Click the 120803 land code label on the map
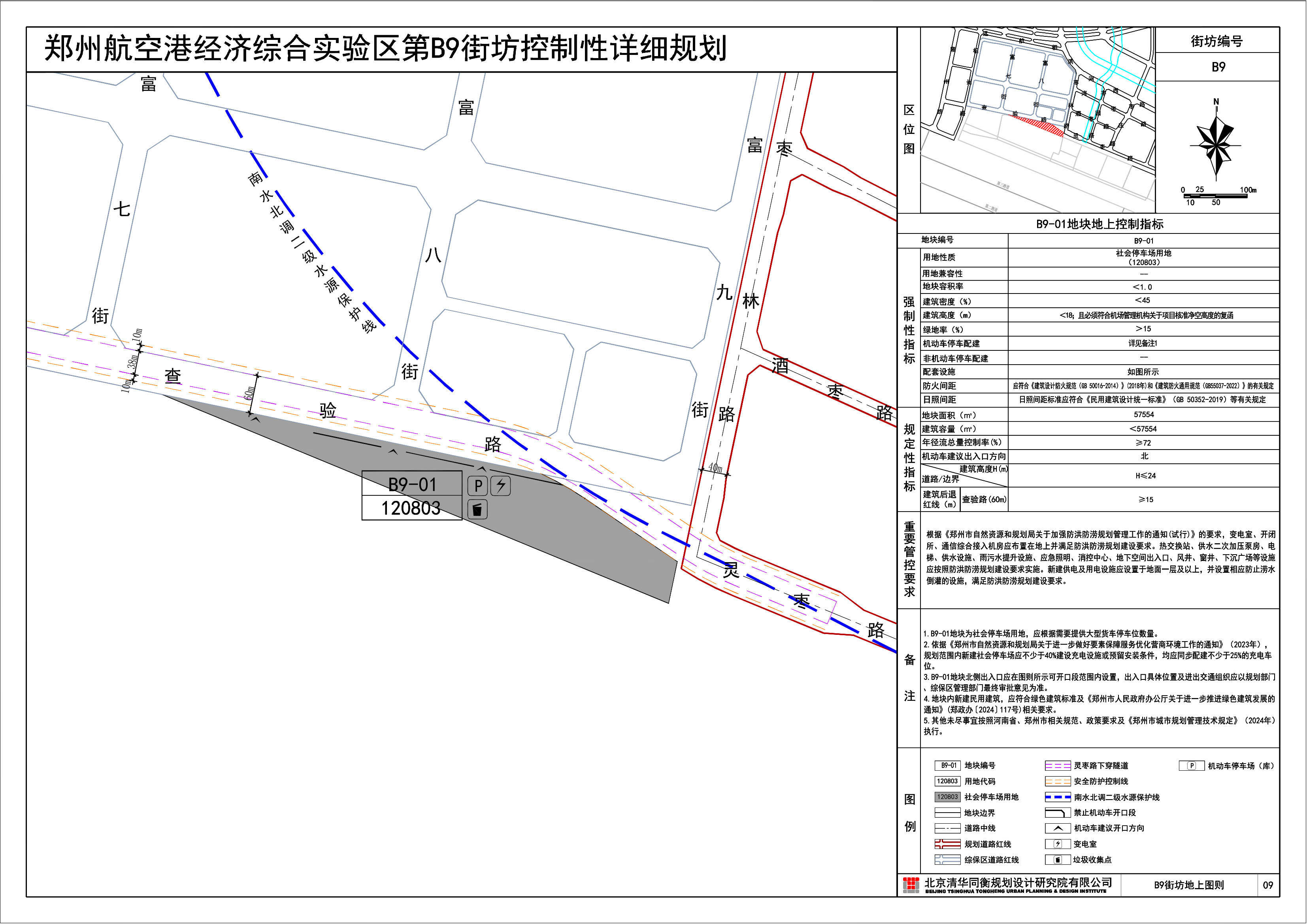This screenshot has width=1307, height=924. tap(411, 508)
